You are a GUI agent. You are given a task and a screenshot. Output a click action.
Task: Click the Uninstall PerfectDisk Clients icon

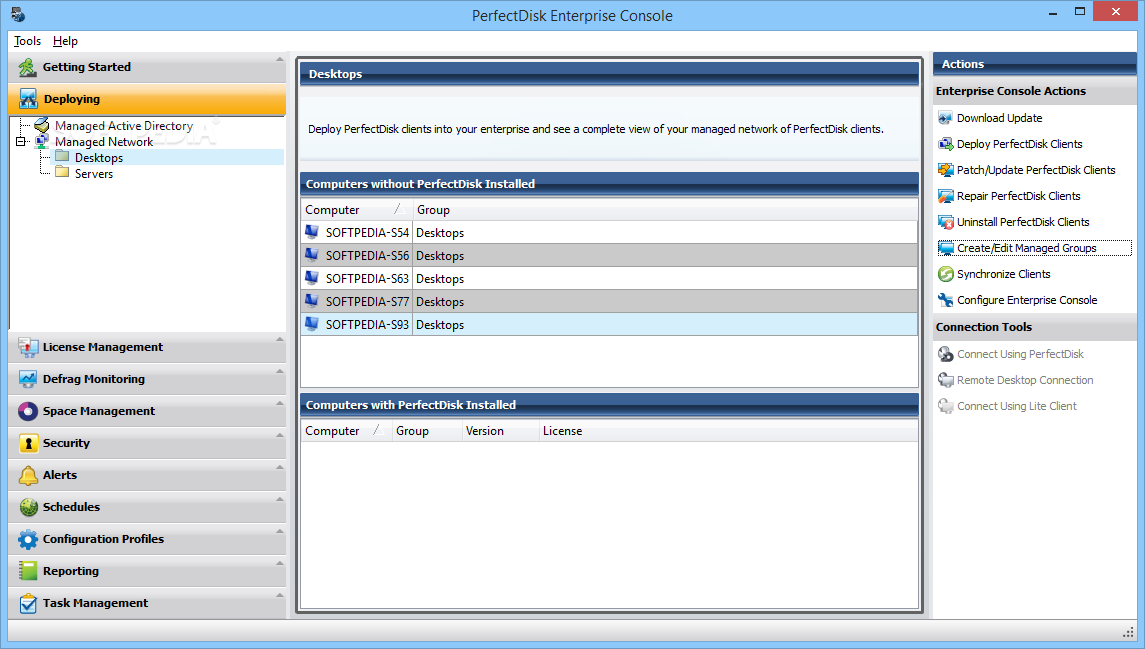(x=946, y=222)
